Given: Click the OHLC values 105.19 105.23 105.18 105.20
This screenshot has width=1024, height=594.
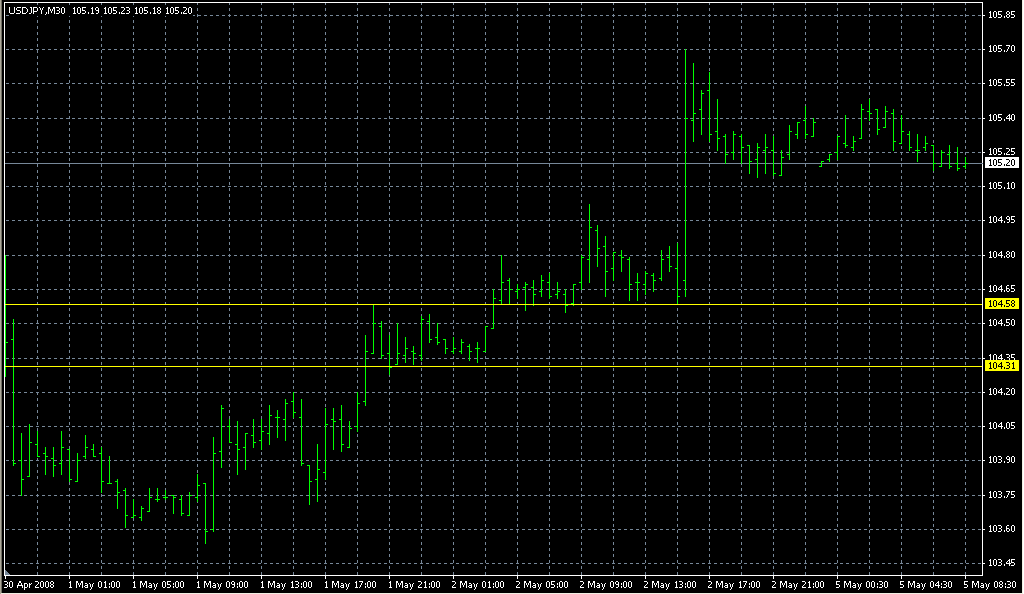Looking at the screenshot, I should point(132,10).
